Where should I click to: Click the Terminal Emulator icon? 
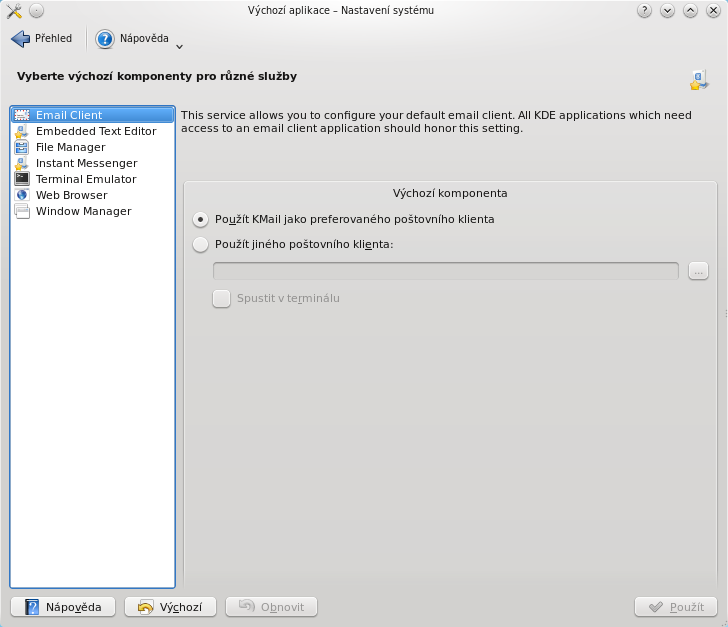coord(22,179)
